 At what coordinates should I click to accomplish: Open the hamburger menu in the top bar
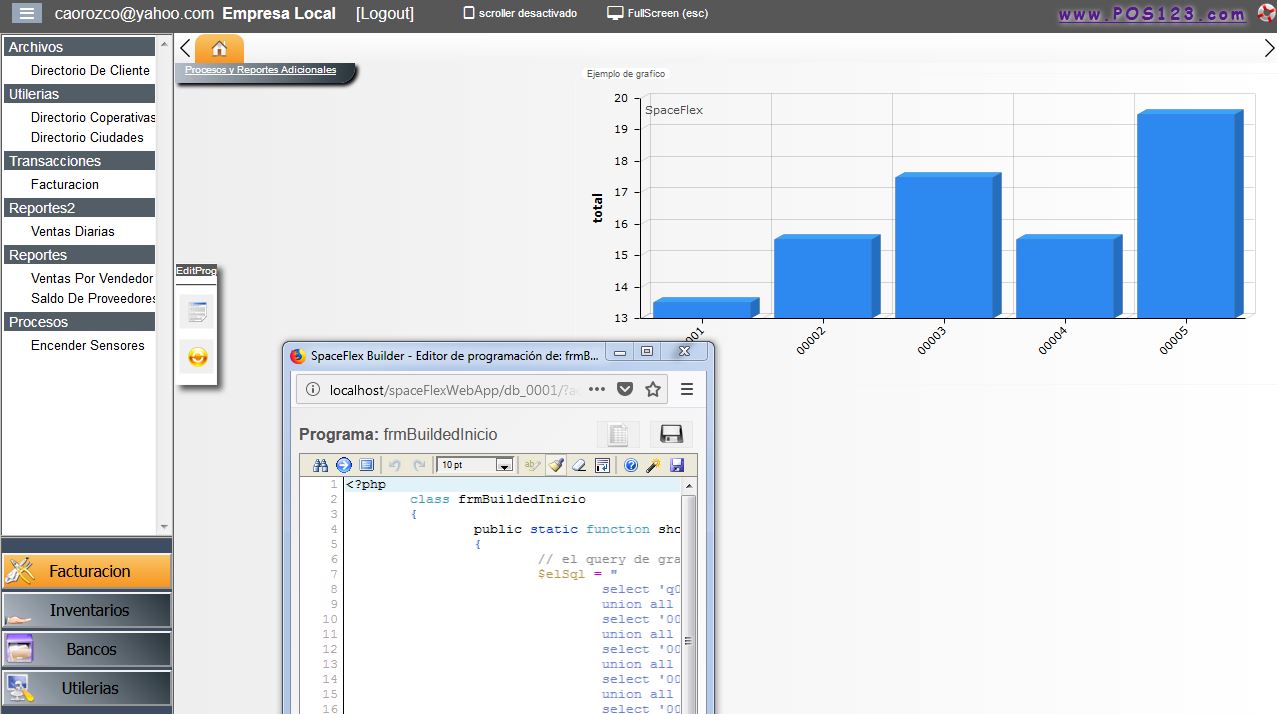(x=27, y=13)
